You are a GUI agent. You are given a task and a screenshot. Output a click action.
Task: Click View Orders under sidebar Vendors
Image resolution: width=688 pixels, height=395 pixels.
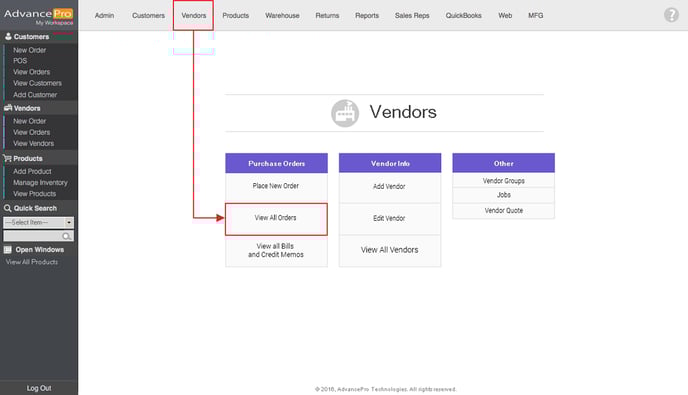[31, 132]
